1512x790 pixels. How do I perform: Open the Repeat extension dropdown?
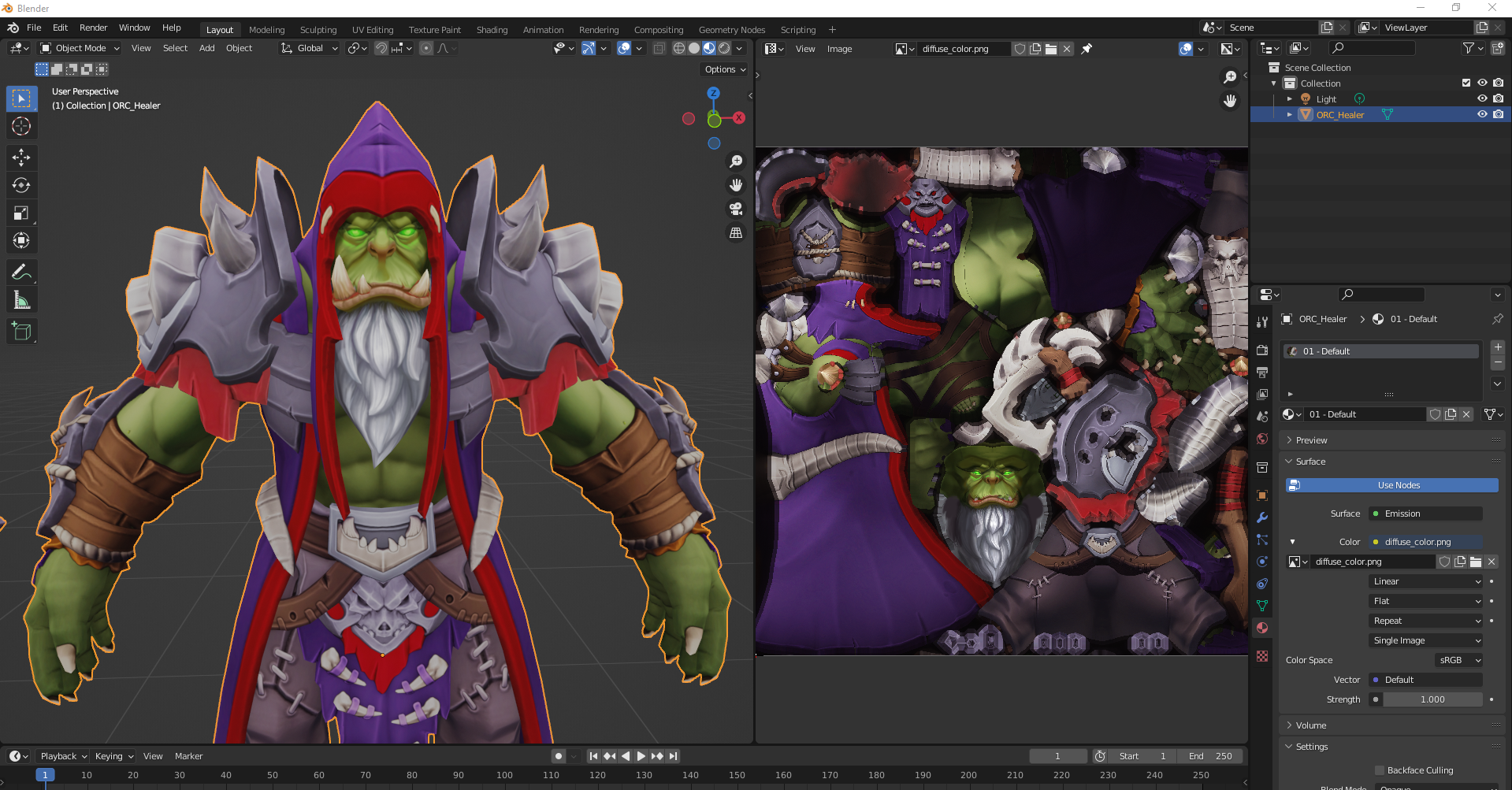(x=1426, y=621)
